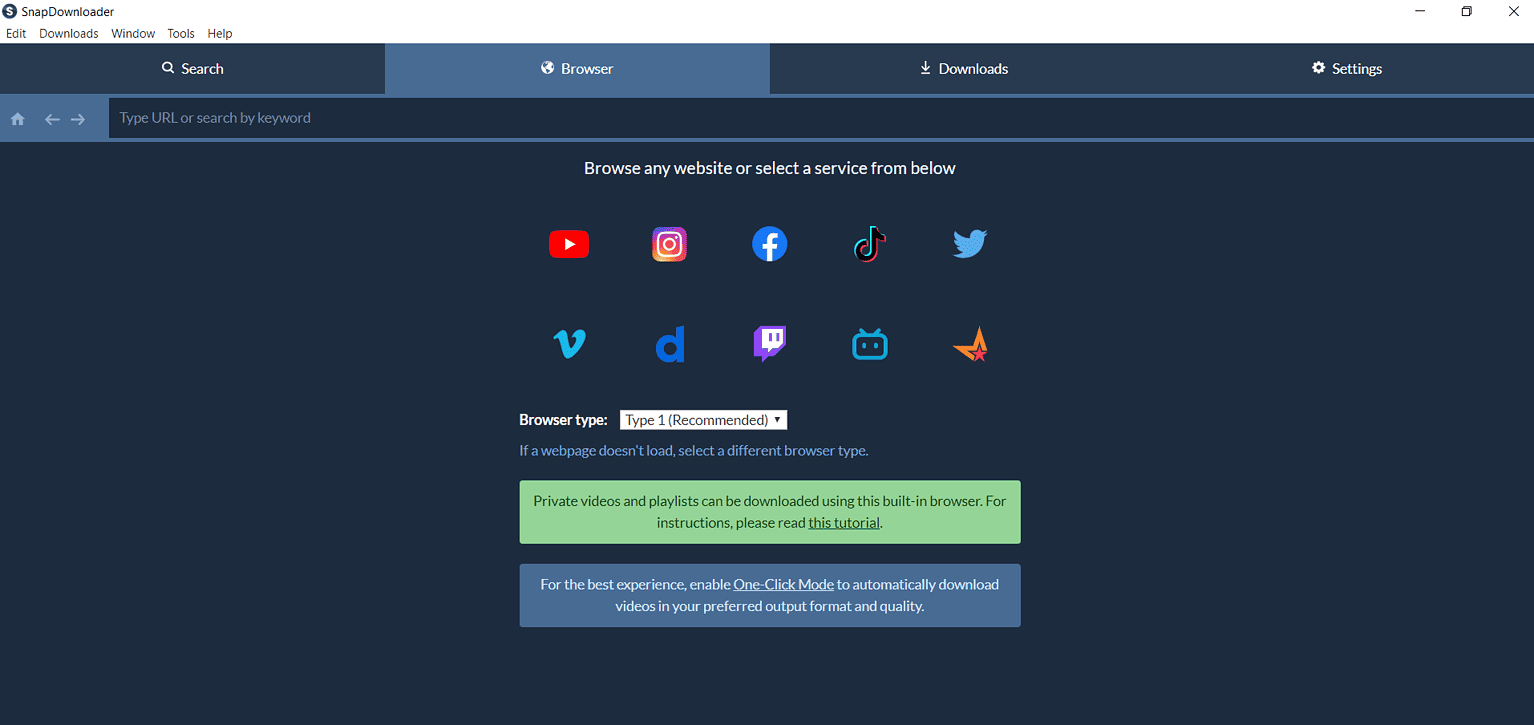Open the YouTube service icon
The width and height of the screenshot is (1534, 725).
569,243
